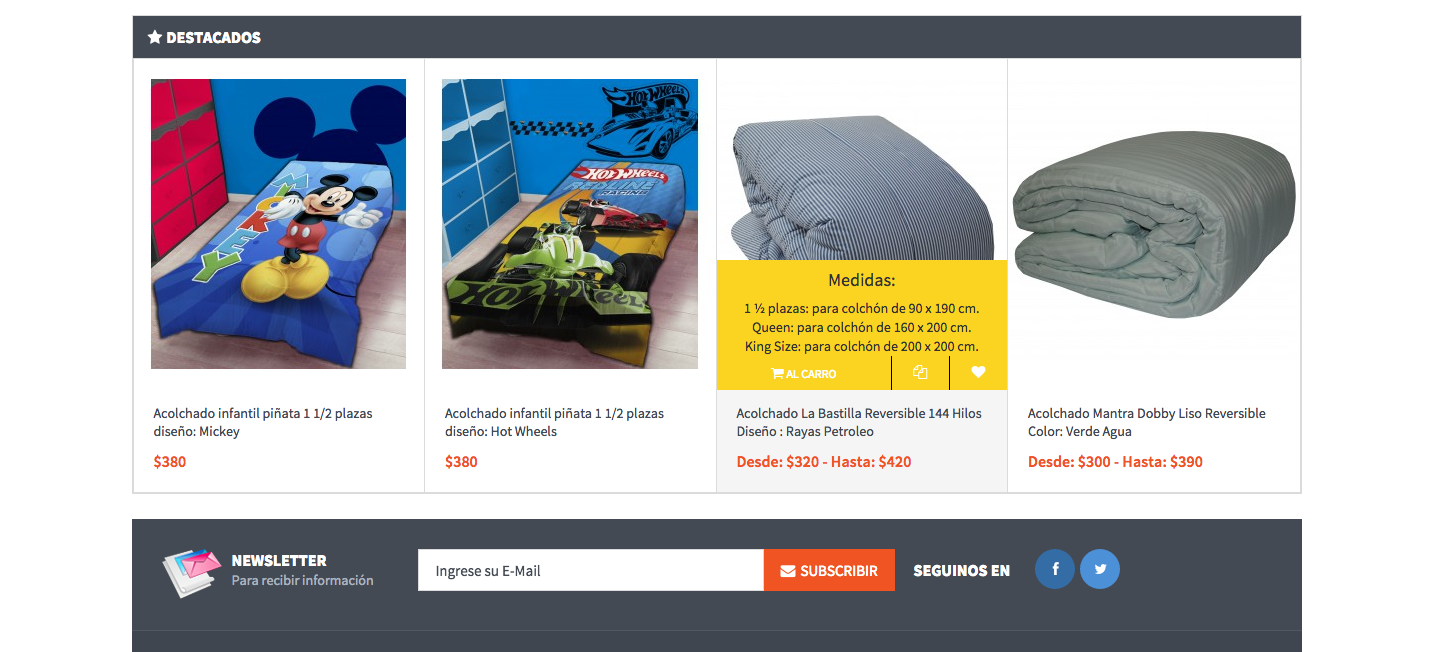Click the compare icon on Bastilla product

tap(920, 373)
